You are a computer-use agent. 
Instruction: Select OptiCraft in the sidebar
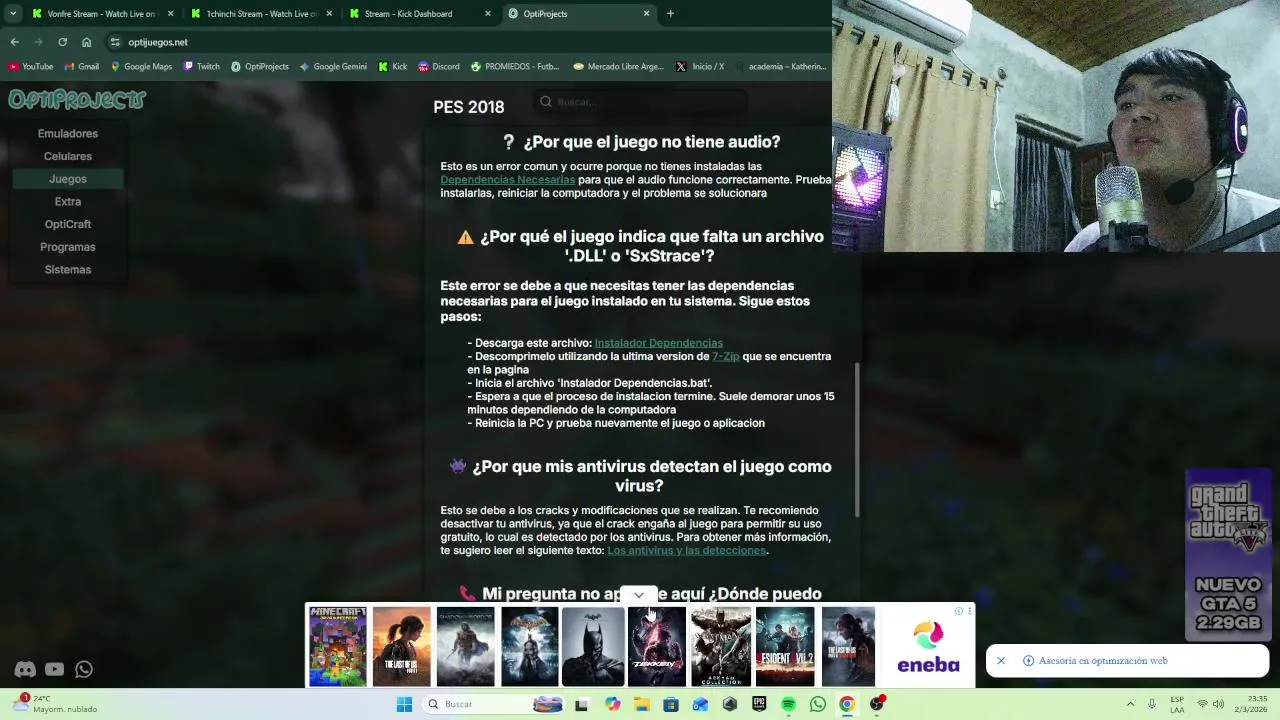(x=68, y=224)
